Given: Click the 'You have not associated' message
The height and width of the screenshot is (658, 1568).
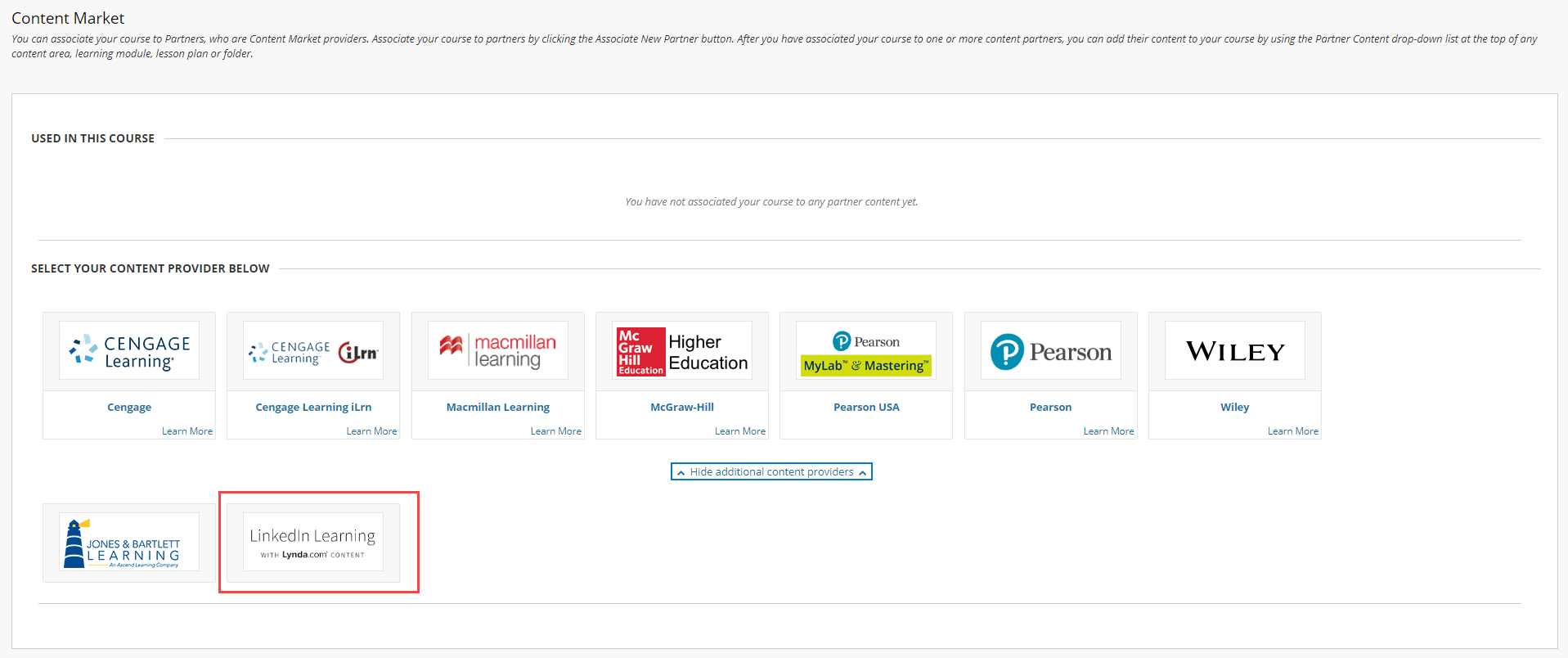Looking at the screenshot, I should 771,201.
